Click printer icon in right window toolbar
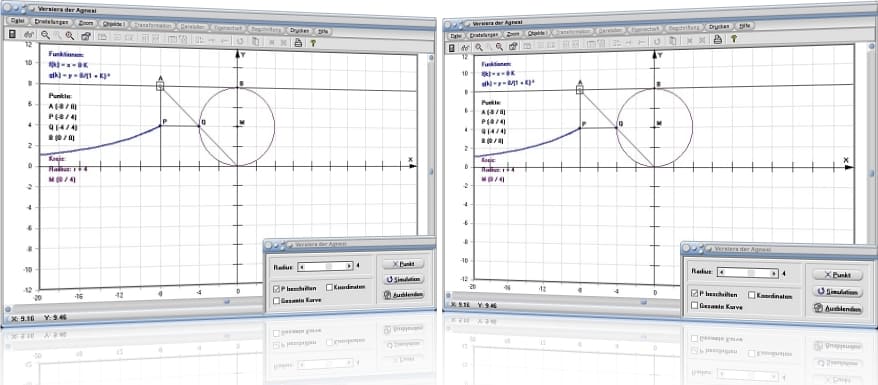Image resolution: width=878 pixels, height=385 pixels. click(x=717, y=39)
